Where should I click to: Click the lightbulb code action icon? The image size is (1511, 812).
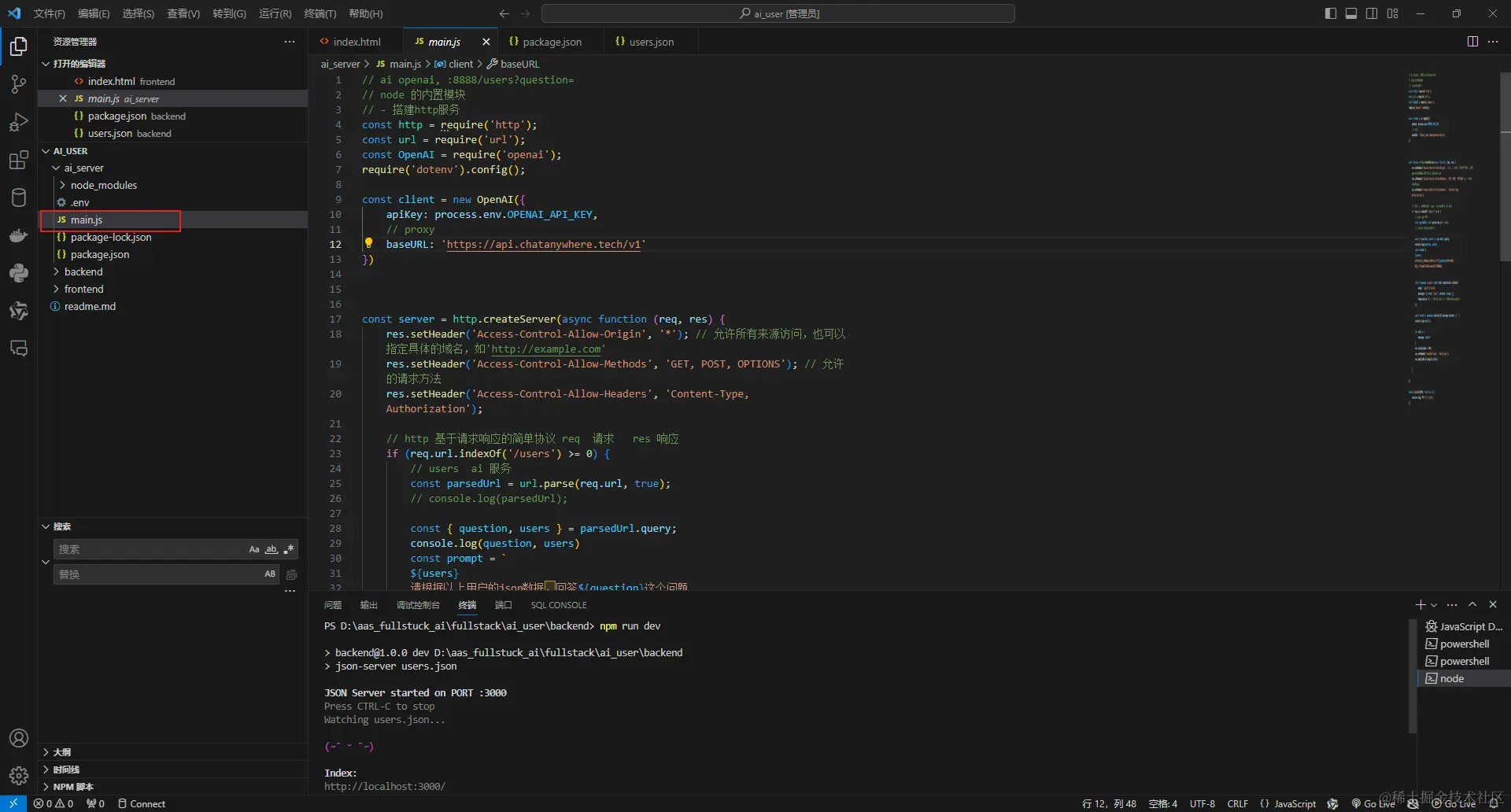tap(368, 243)
